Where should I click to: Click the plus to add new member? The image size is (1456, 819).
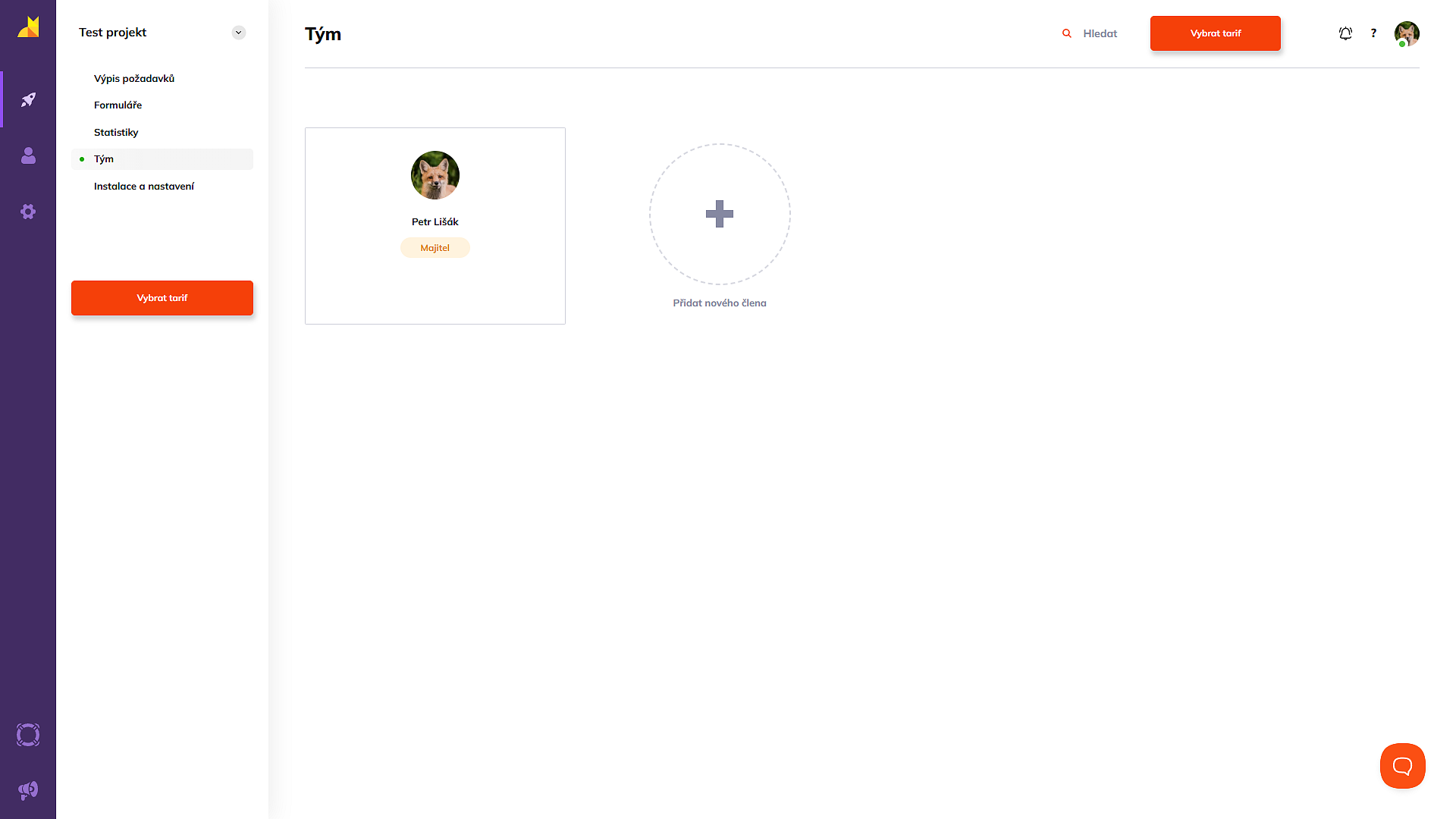pyautogui.click(x=720, y=214)
